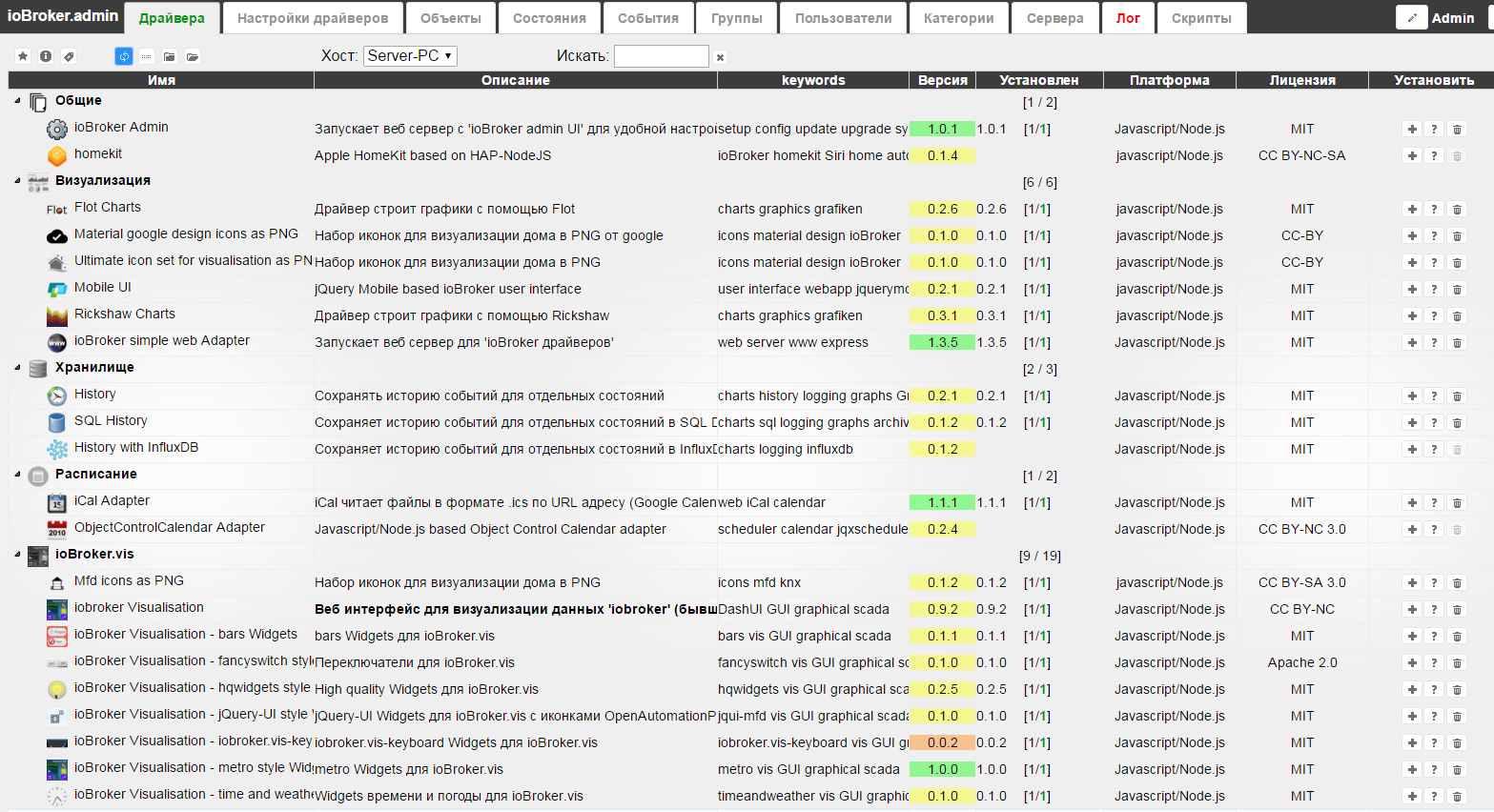This screenshot has height=812, width=1494.
Task: Click the blue refresh adapters icon
Action: click(124, 56)
